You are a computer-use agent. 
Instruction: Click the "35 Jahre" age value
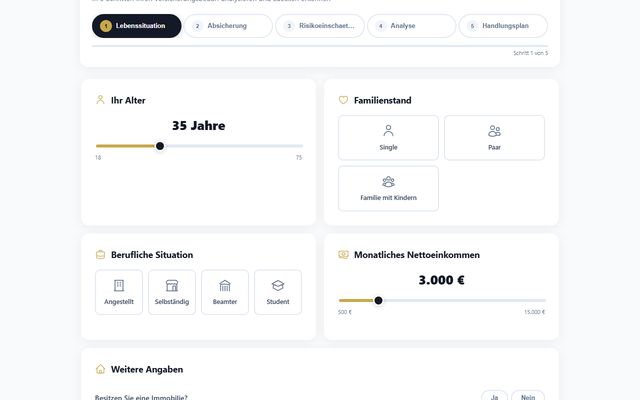coord(198,125)
